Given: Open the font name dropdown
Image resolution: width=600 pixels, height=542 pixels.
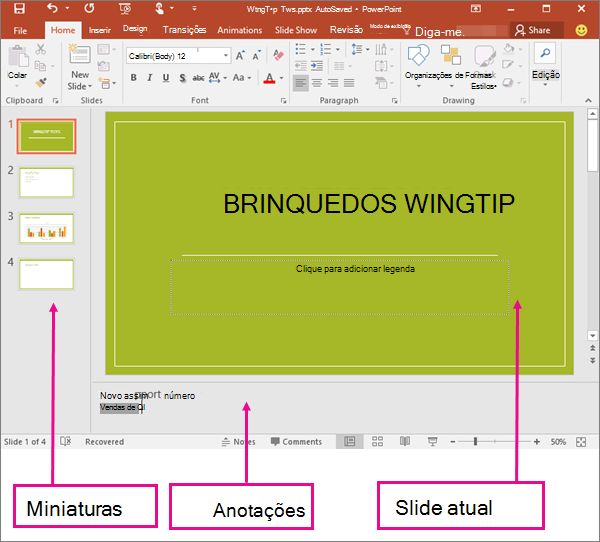Looking at the screenshot, I should [x=226, y=56].
